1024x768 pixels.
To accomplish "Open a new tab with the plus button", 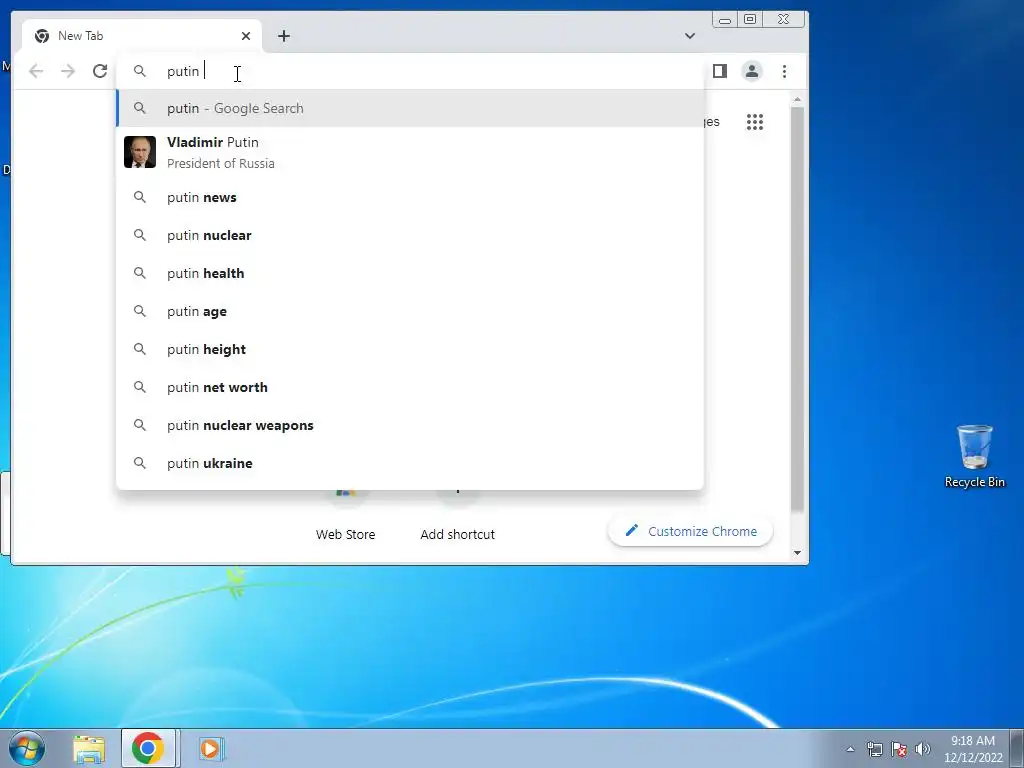I will click(x=283, y=36).
